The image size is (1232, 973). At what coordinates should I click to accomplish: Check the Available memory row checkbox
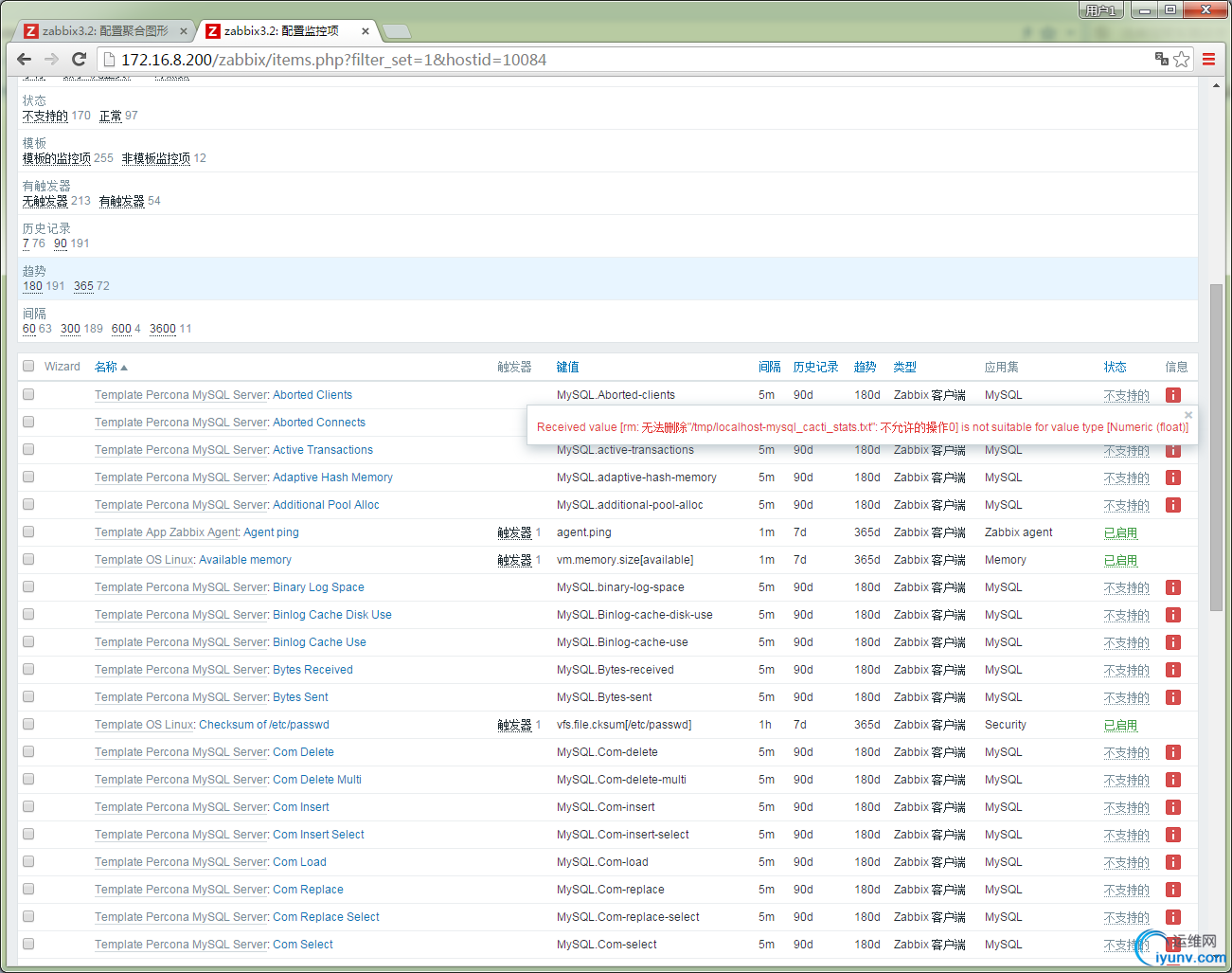pos(28,559)
